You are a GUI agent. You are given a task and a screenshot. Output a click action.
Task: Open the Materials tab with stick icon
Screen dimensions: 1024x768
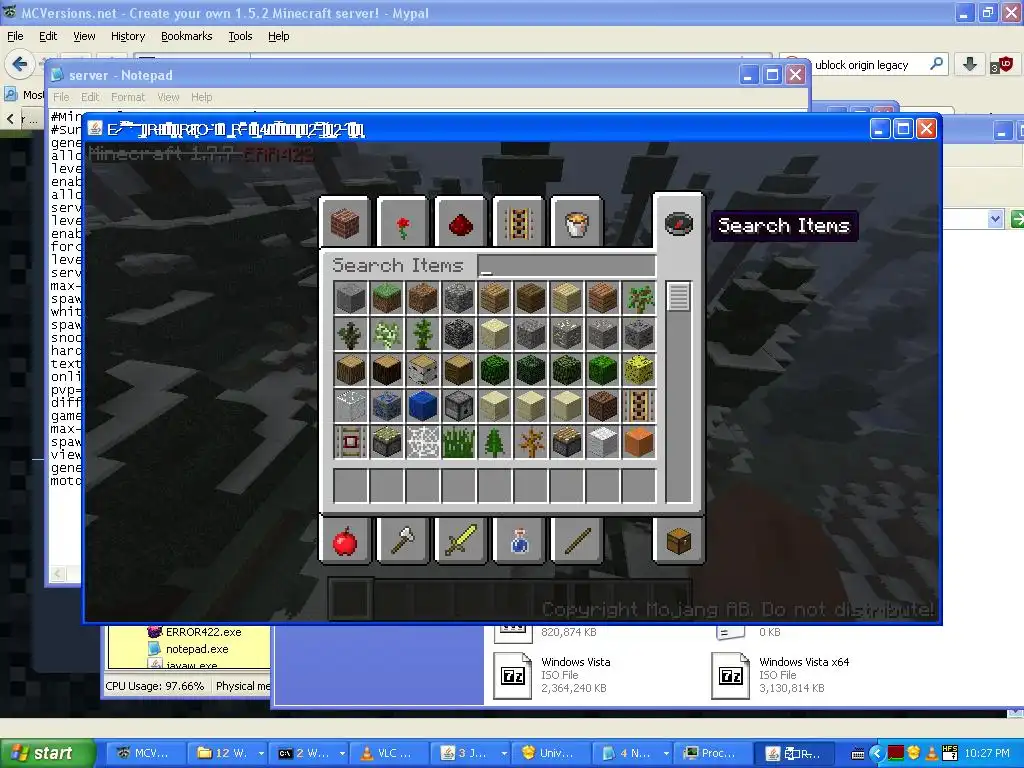point(576,540)
